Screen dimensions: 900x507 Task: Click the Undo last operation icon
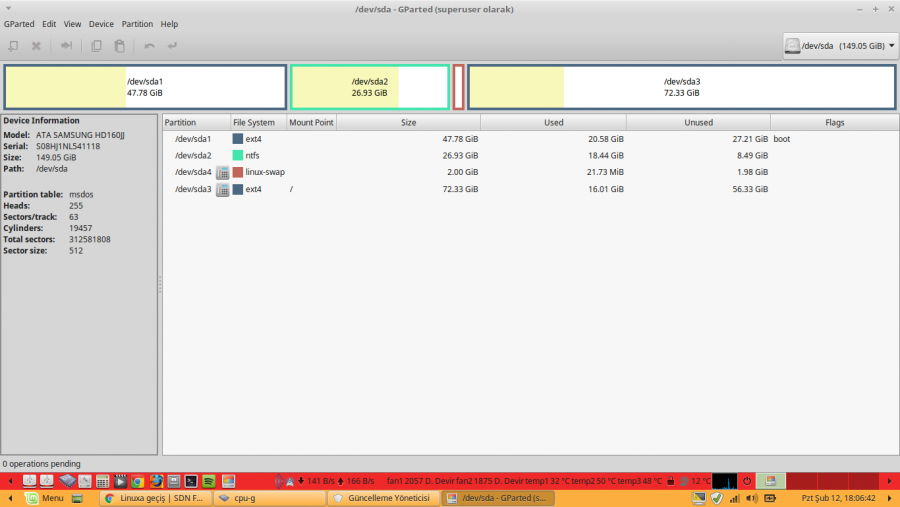[x=149, y=46]
